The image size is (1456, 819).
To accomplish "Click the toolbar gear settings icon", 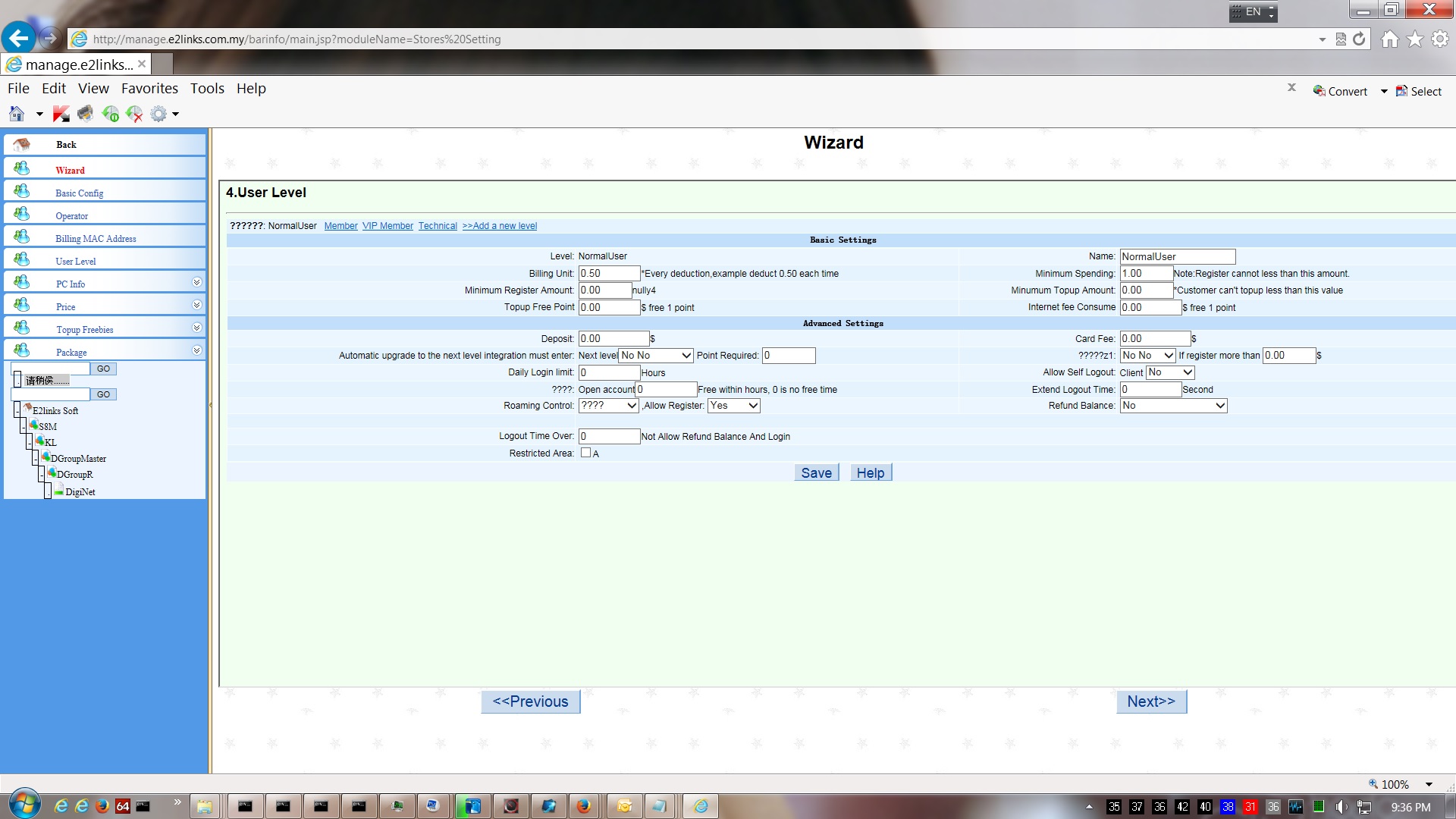I will tap(158, 114).
